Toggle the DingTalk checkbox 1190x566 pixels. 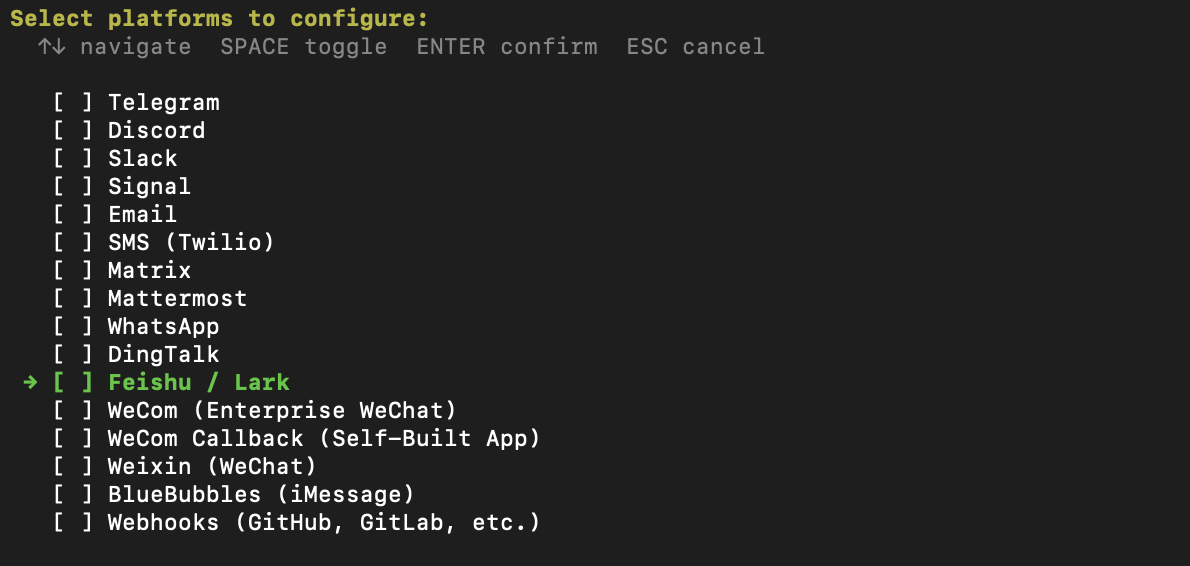coord(73,355)
